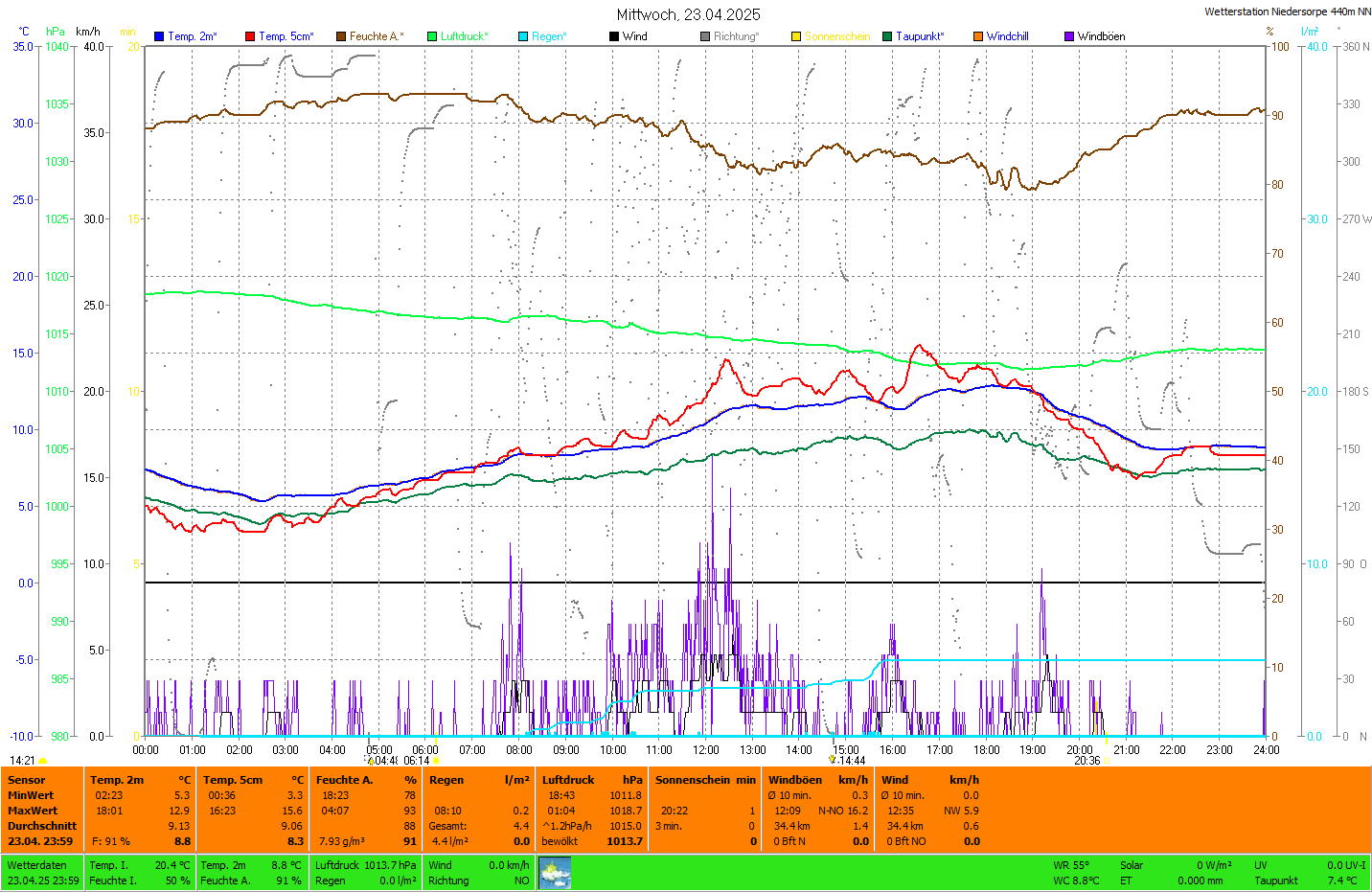
Task: Click the cloudy weather condition icon
Action: pyautogui.click(x=555, y=873)
